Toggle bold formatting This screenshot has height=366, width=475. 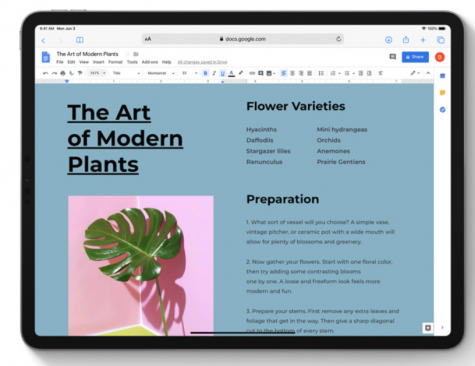pos(205,73)
